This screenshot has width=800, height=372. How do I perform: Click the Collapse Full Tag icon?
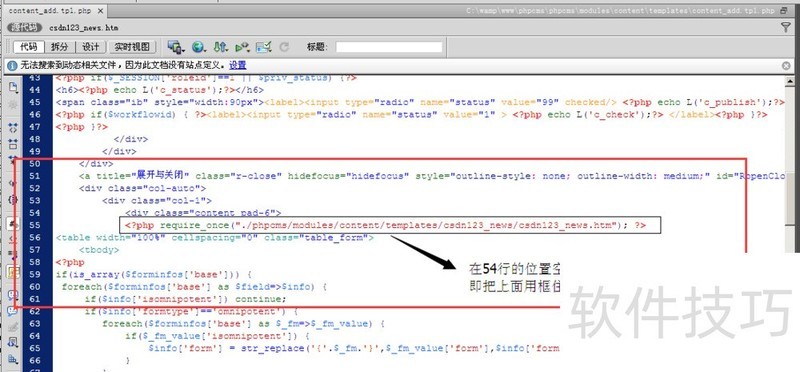(x=13, y=129)
